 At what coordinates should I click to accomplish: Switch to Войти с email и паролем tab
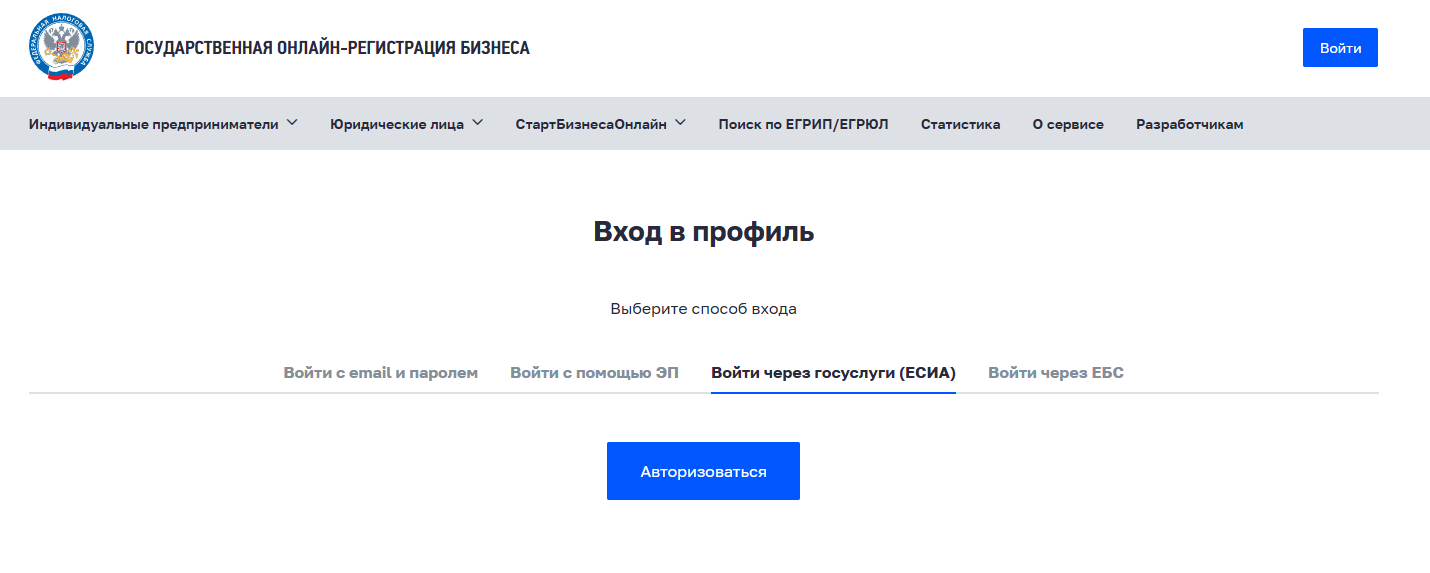click(381, 373)
